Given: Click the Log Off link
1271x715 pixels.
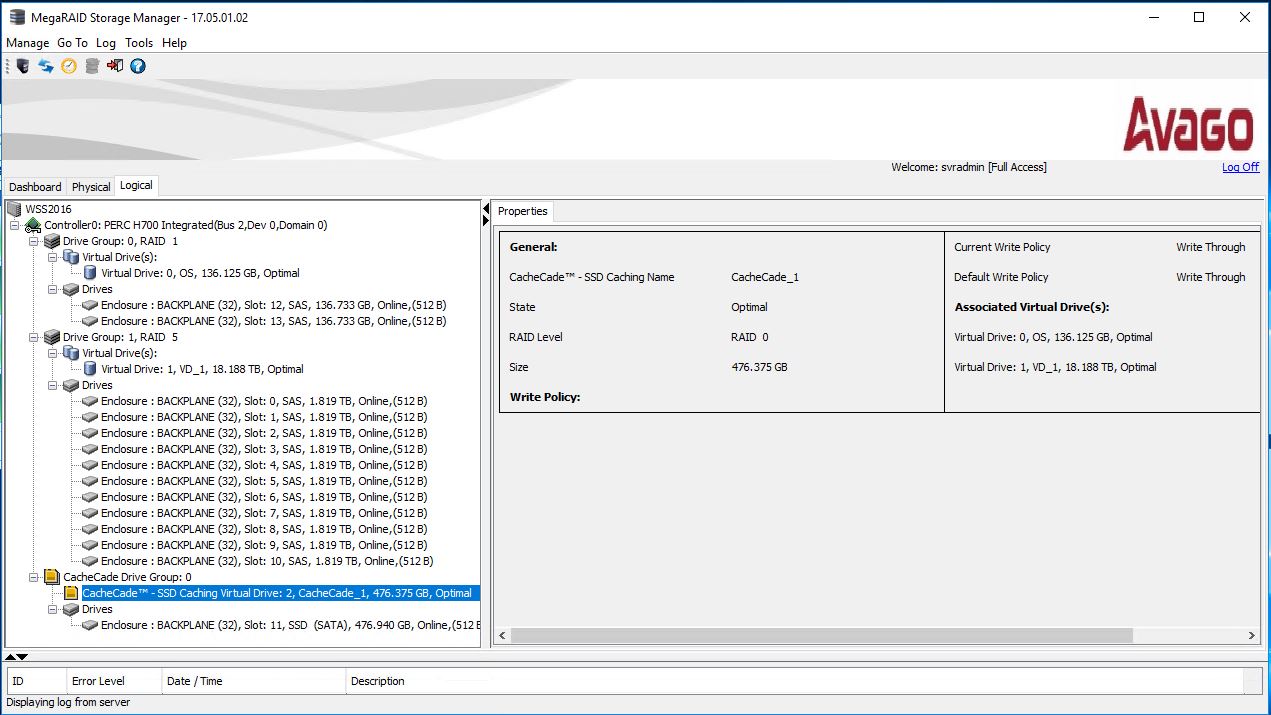Looking at the screenshot, I should coord(1240,167).
